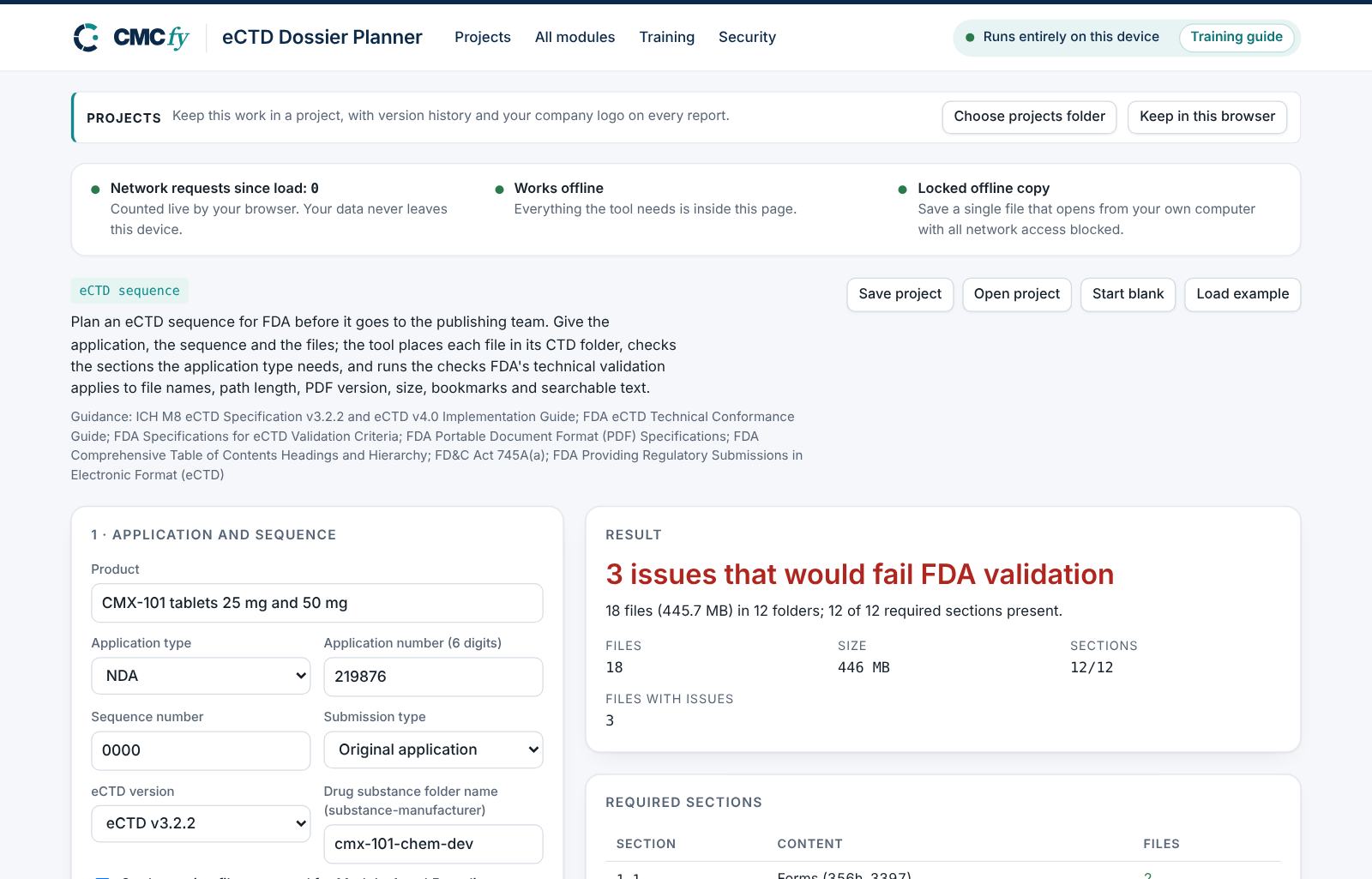The width and height of the screenshot is (1372, 879).
Task: Click the 'Locked offline copy' heading
Action: [984, 188]
